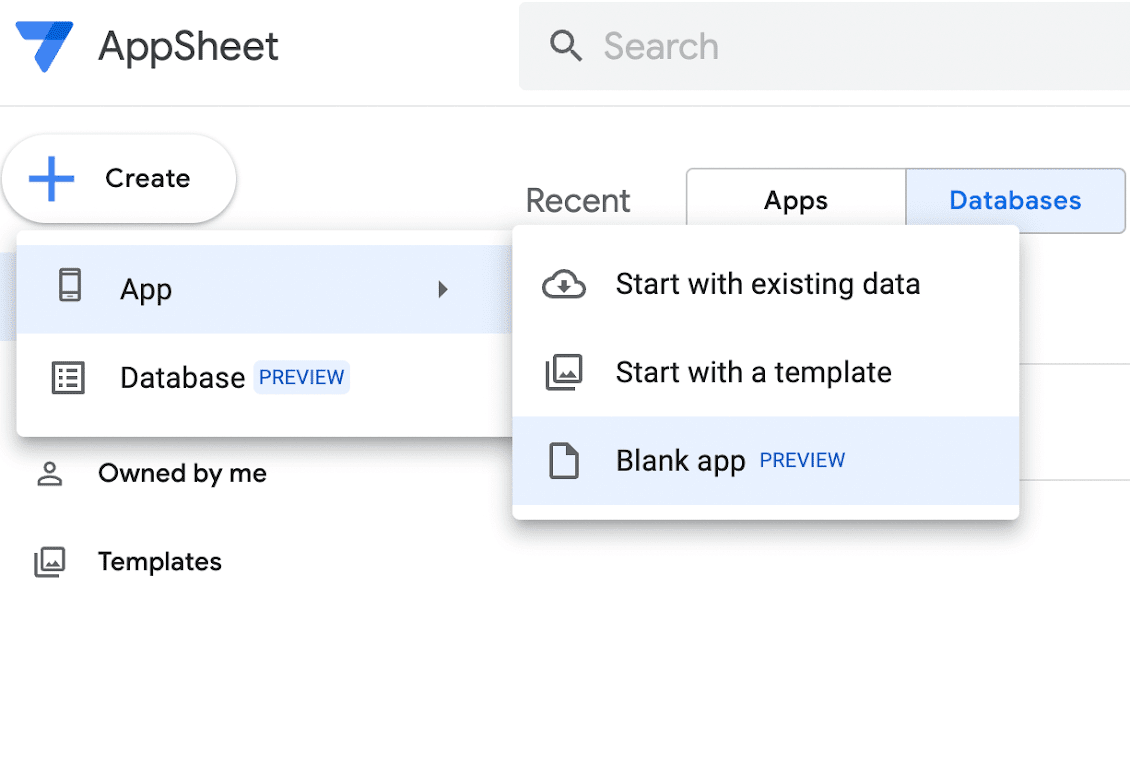
Task: Switch to the Databases tab
Action: 1015,200
